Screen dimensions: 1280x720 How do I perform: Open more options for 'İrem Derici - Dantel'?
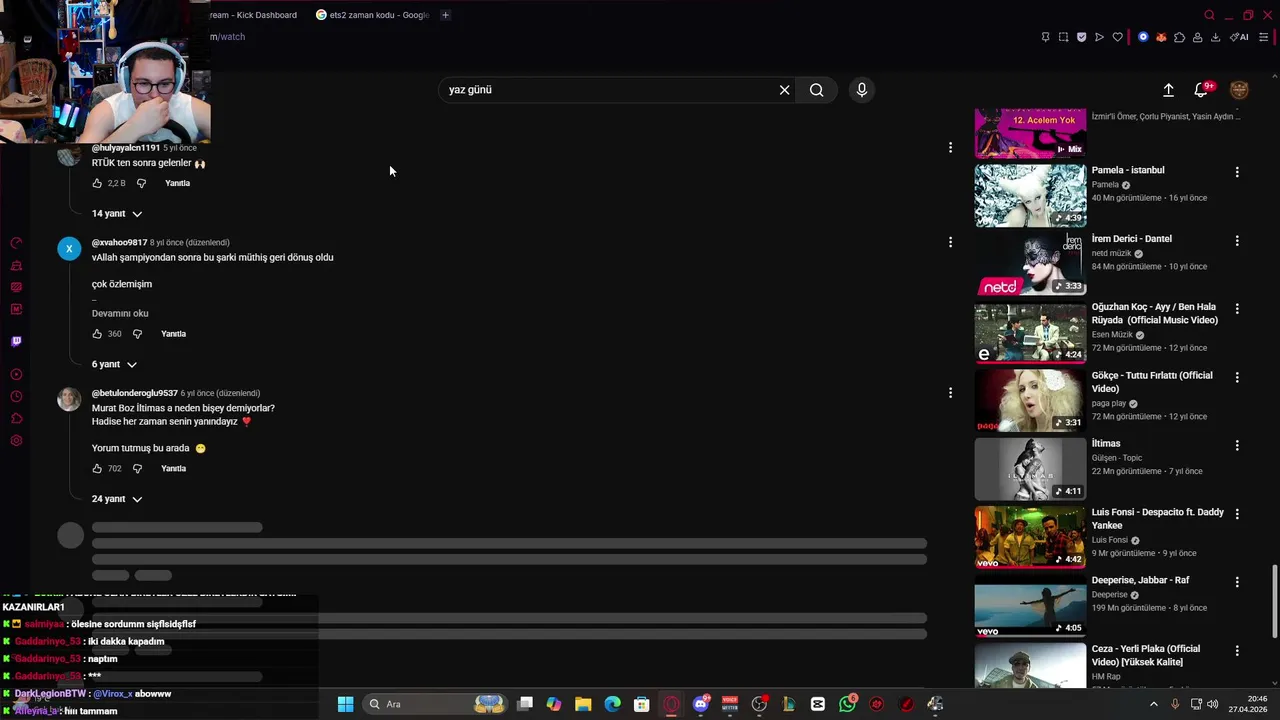(x=1237, y=241)
